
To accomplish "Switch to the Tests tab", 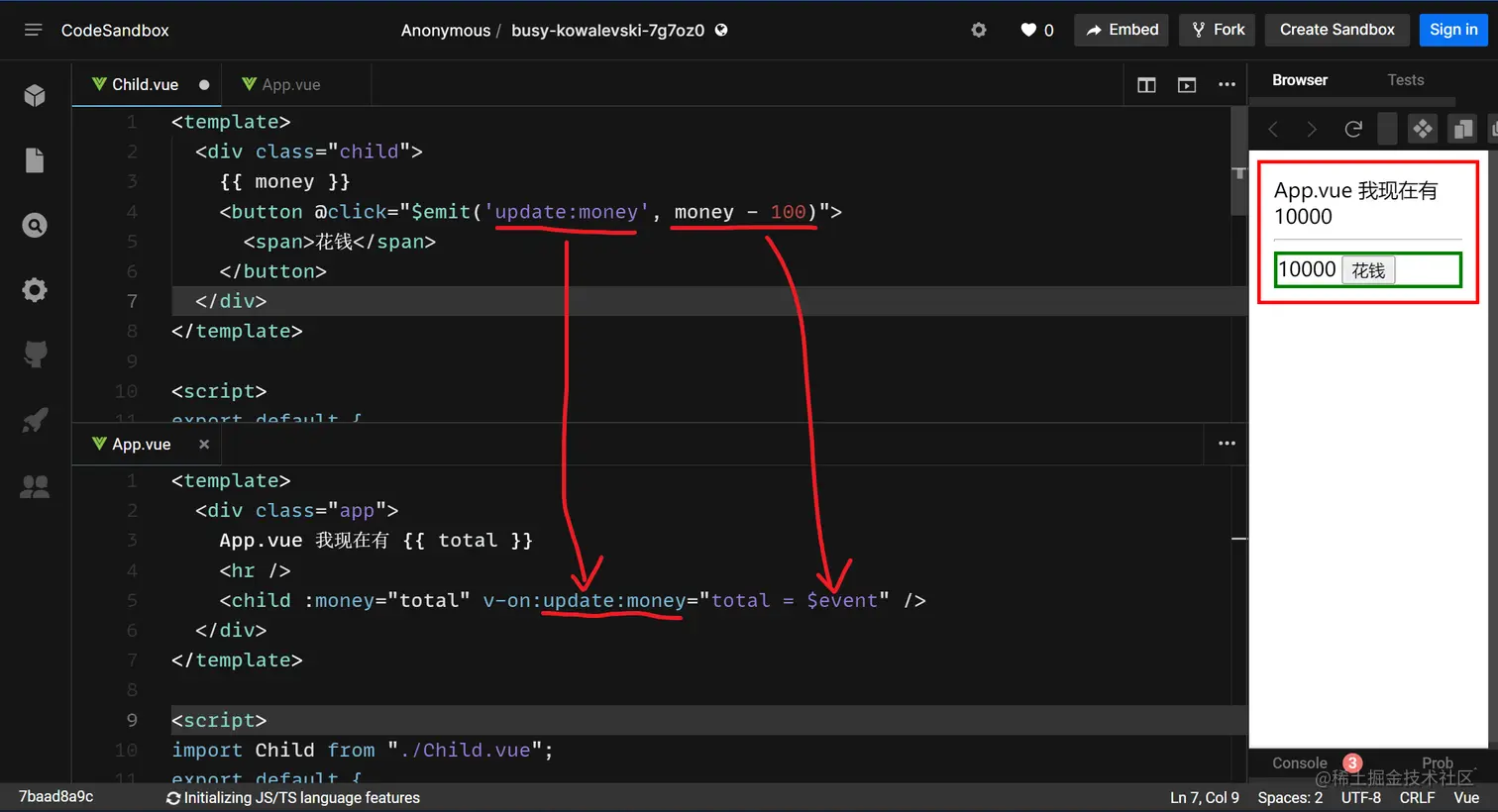I will (x=1406, y=79).
